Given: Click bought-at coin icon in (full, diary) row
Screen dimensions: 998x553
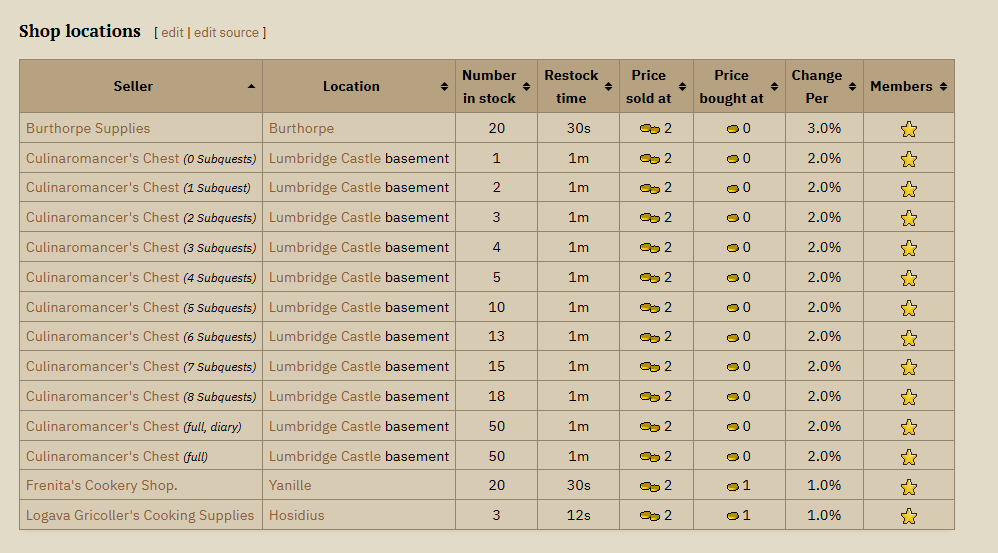Looking at the screenshot, I should click(733, 427).
